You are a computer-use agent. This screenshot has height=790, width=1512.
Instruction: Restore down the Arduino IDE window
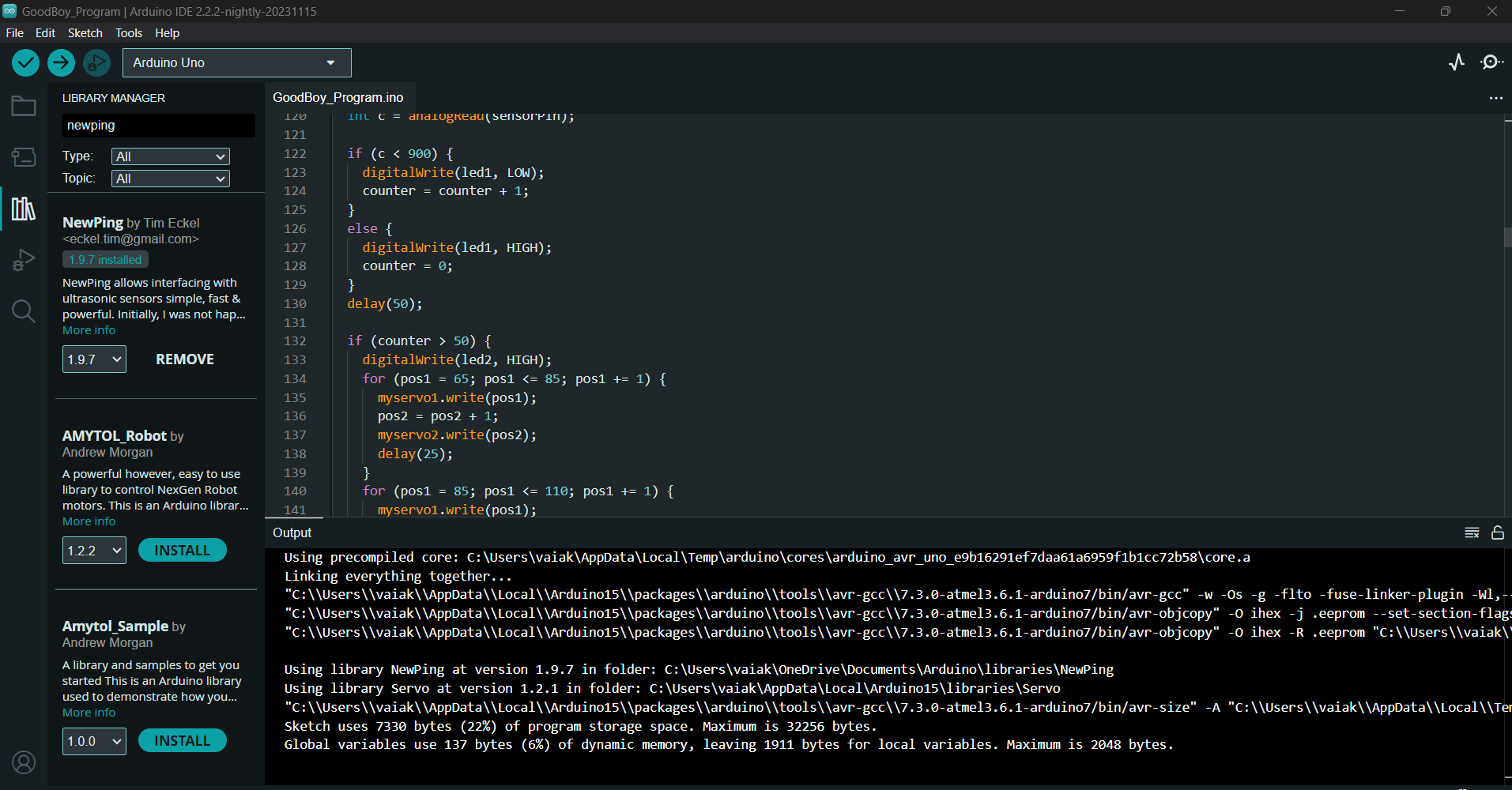[1446, 11]
